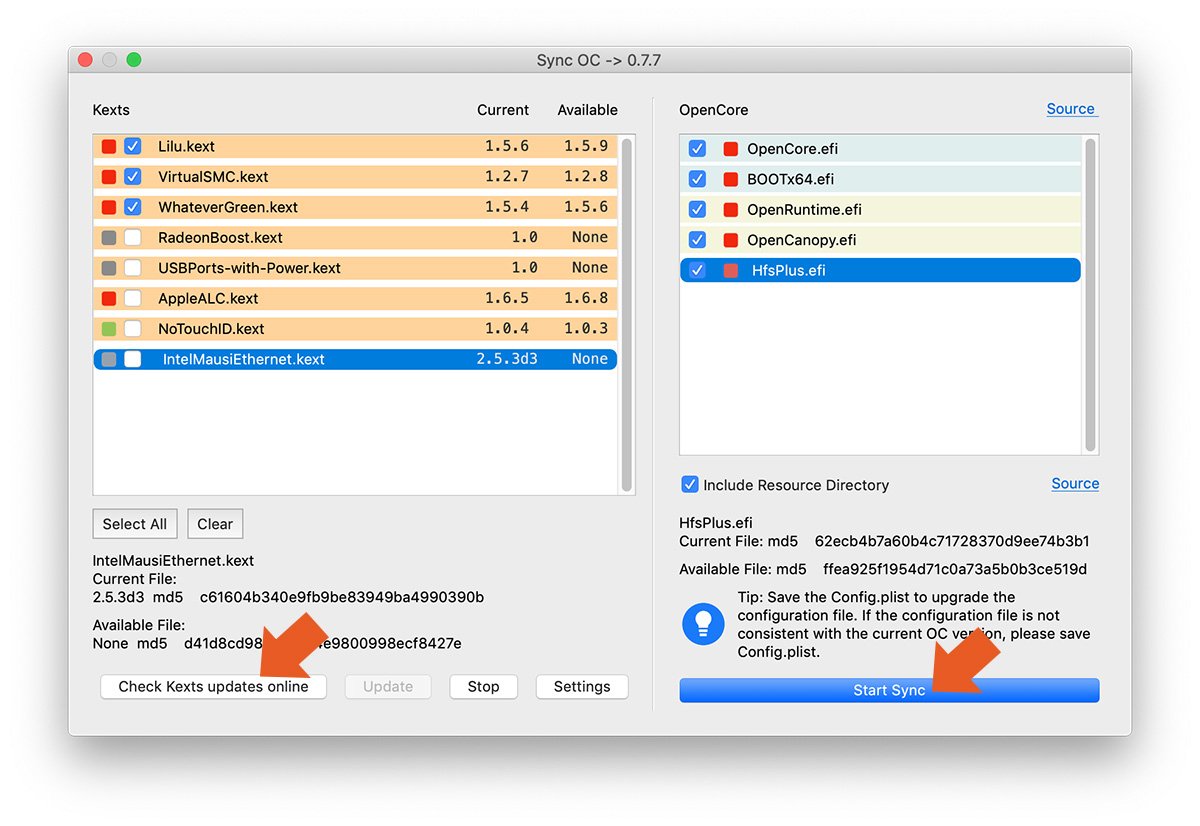Click the Stop button
Screen dimensions: 1200x826
[483, 687]
